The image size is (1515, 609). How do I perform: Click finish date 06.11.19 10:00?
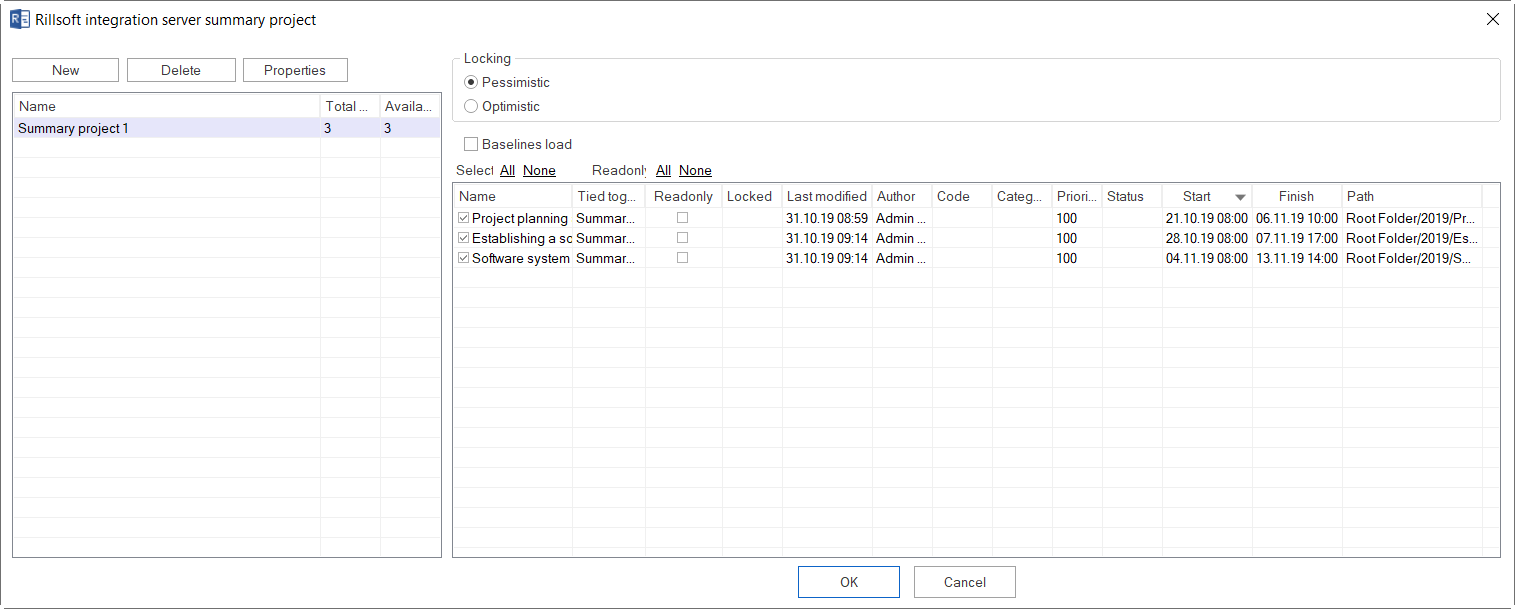[x=1297, y=218]
